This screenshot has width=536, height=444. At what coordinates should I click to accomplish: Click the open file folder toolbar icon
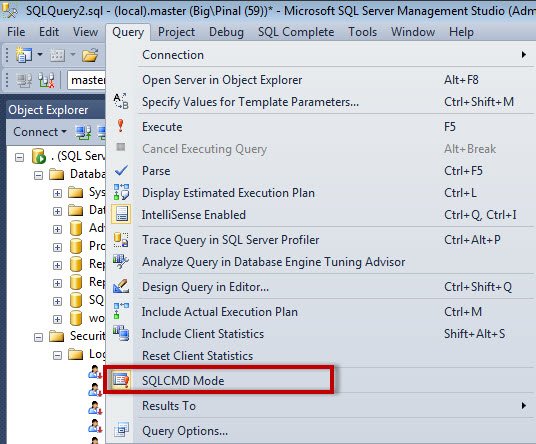pyautogui.click(x=90, y=55)
